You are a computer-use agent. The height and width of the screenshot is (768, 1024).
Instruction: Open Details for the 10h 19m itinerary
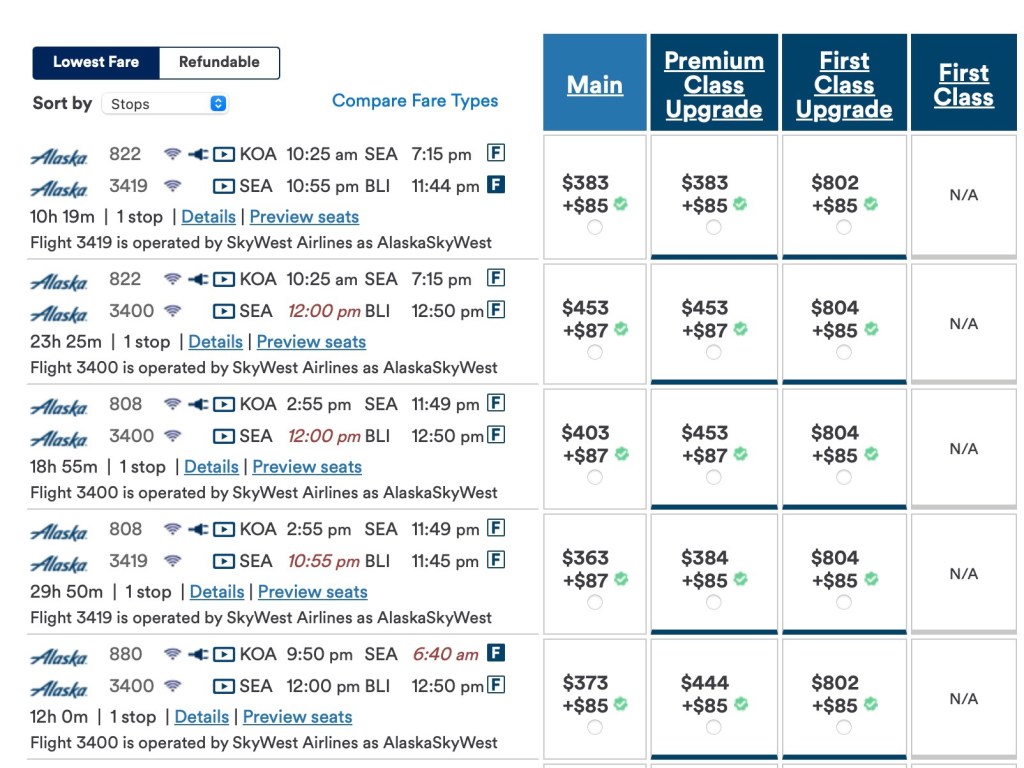tap(208, 217)
